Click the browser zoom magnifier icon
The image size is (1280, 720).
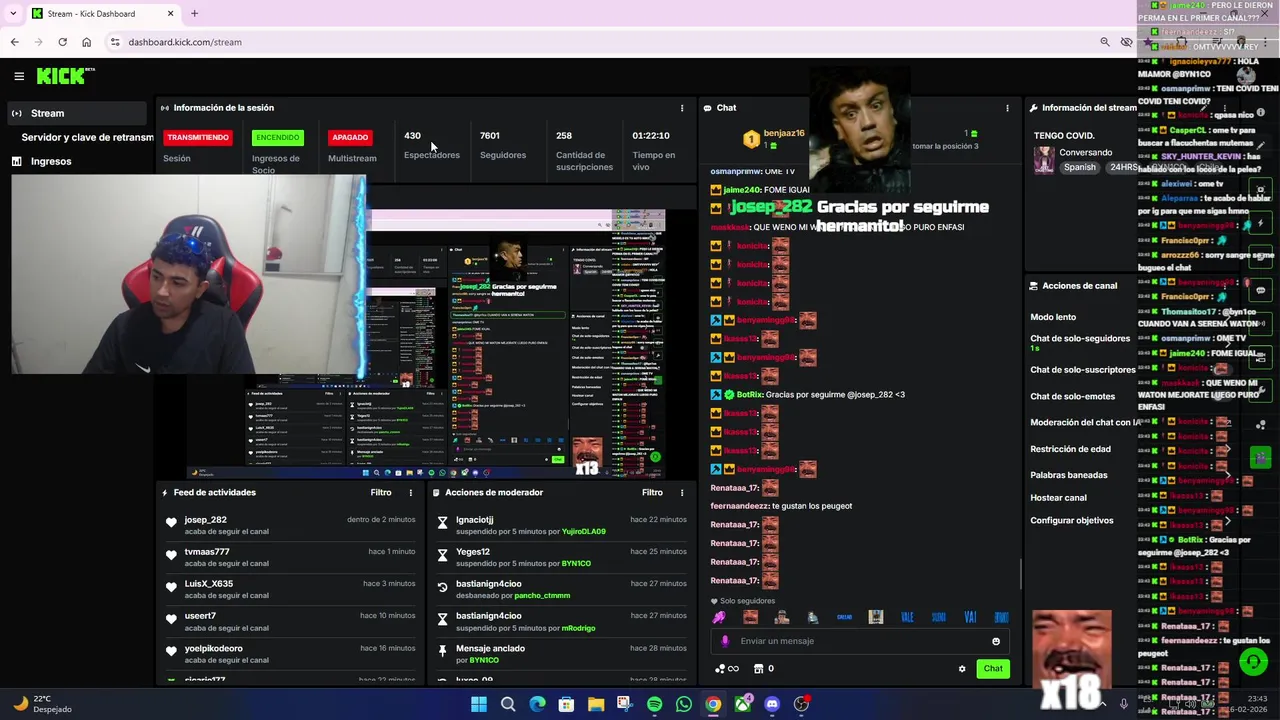coord(1104,42)
